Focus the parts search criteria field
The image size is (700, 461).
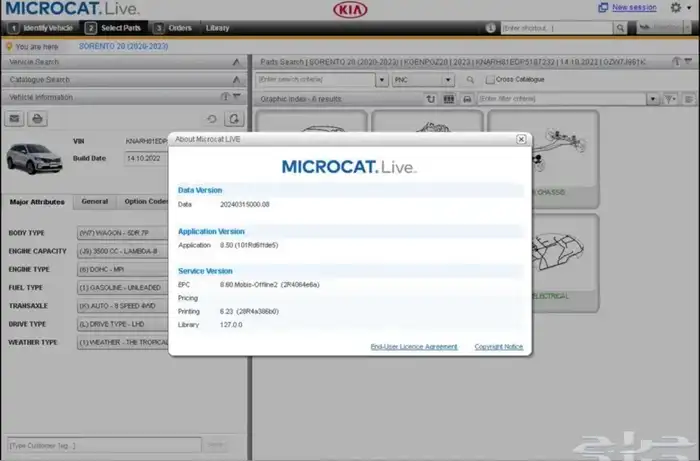point(315,80)
